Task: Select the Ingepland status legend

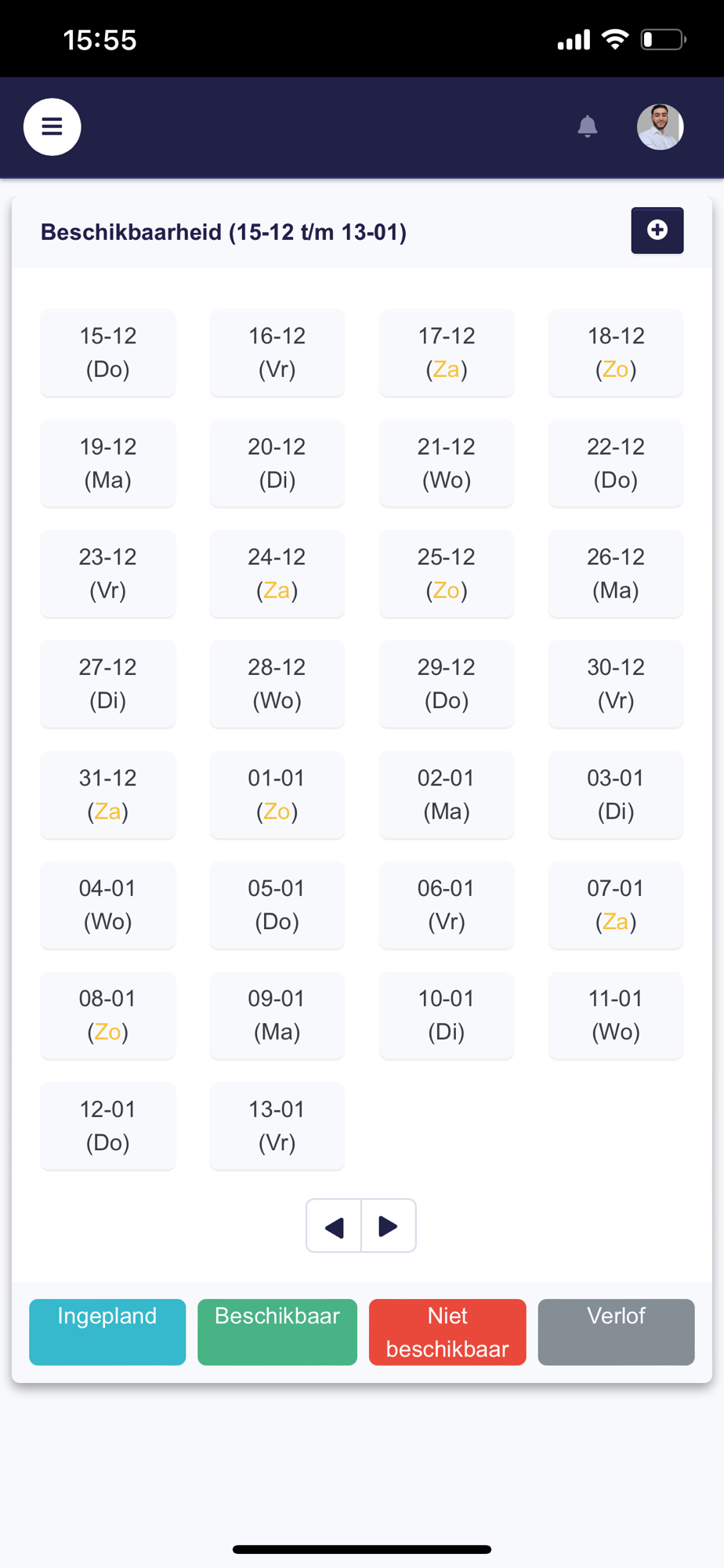Action: point(107,1331)
